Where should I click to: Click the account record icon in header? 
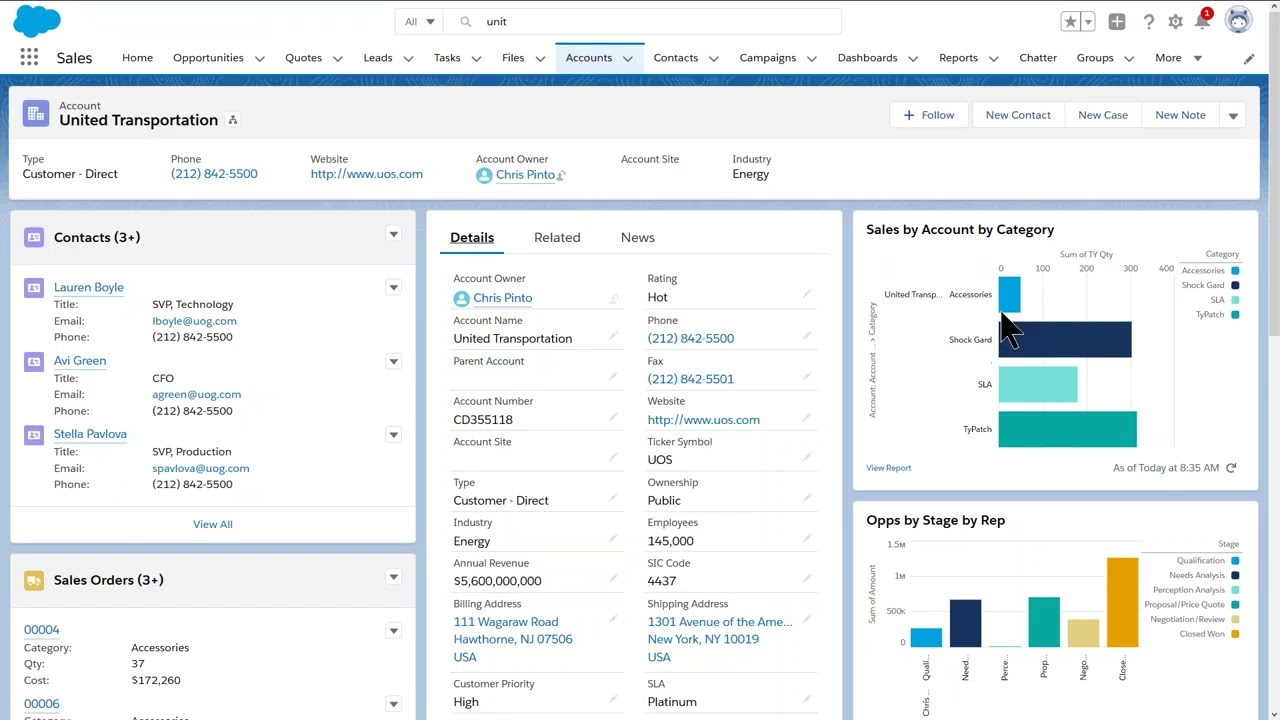click(36, 113)
